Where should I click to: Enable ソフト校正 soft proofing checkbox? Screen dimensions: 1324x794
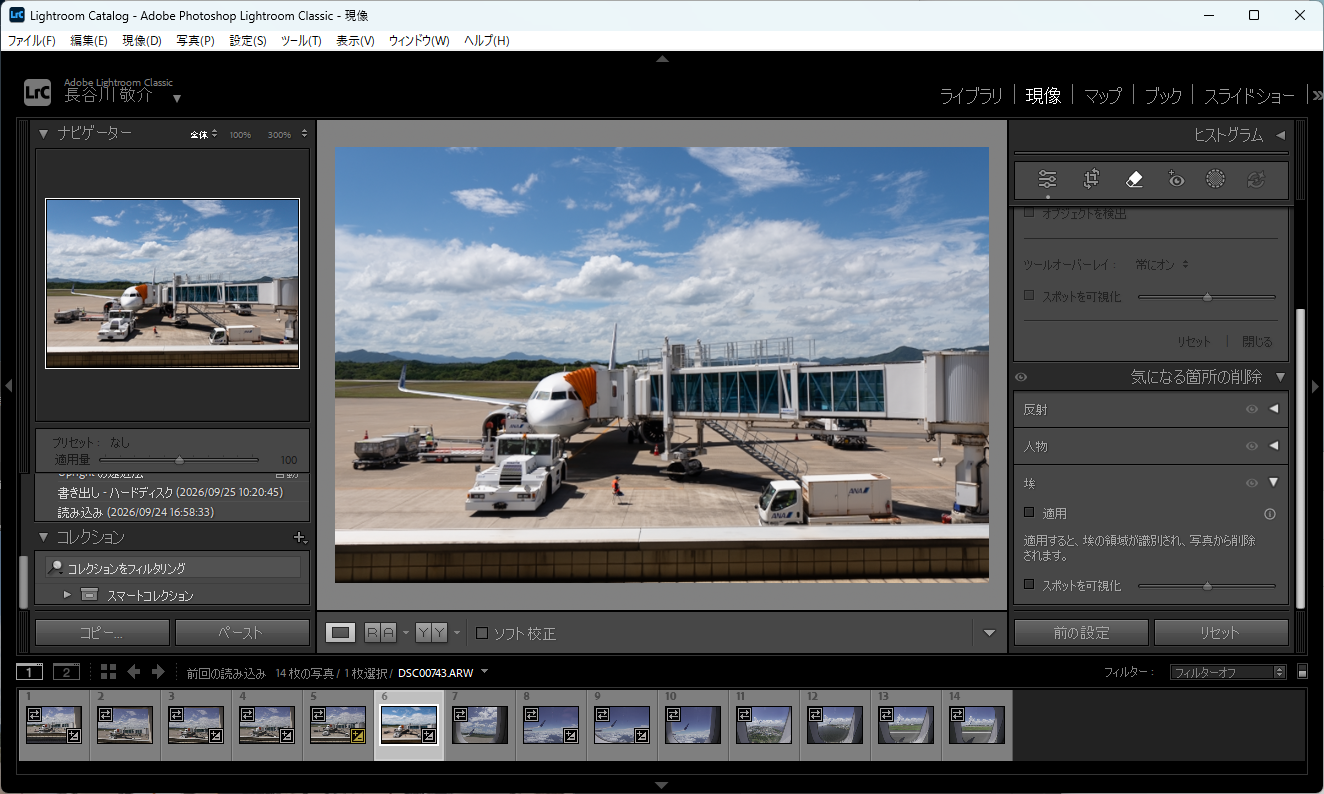[482, 633]
